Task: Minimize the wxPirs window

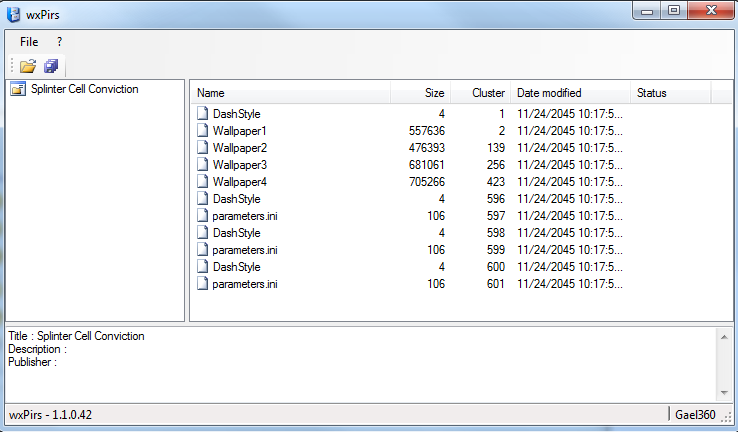Action: tap(647, 11)
